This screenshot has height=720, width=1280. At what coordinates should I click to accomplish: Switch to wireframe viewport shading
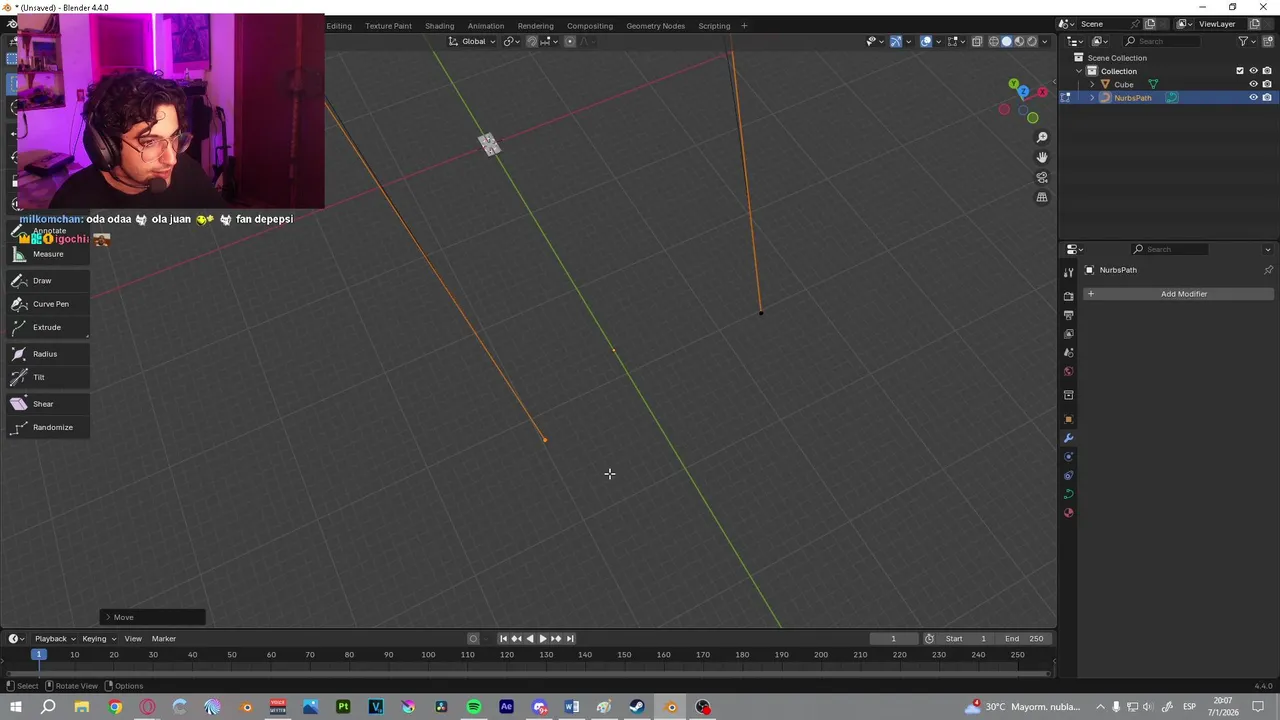pos(994,41)
